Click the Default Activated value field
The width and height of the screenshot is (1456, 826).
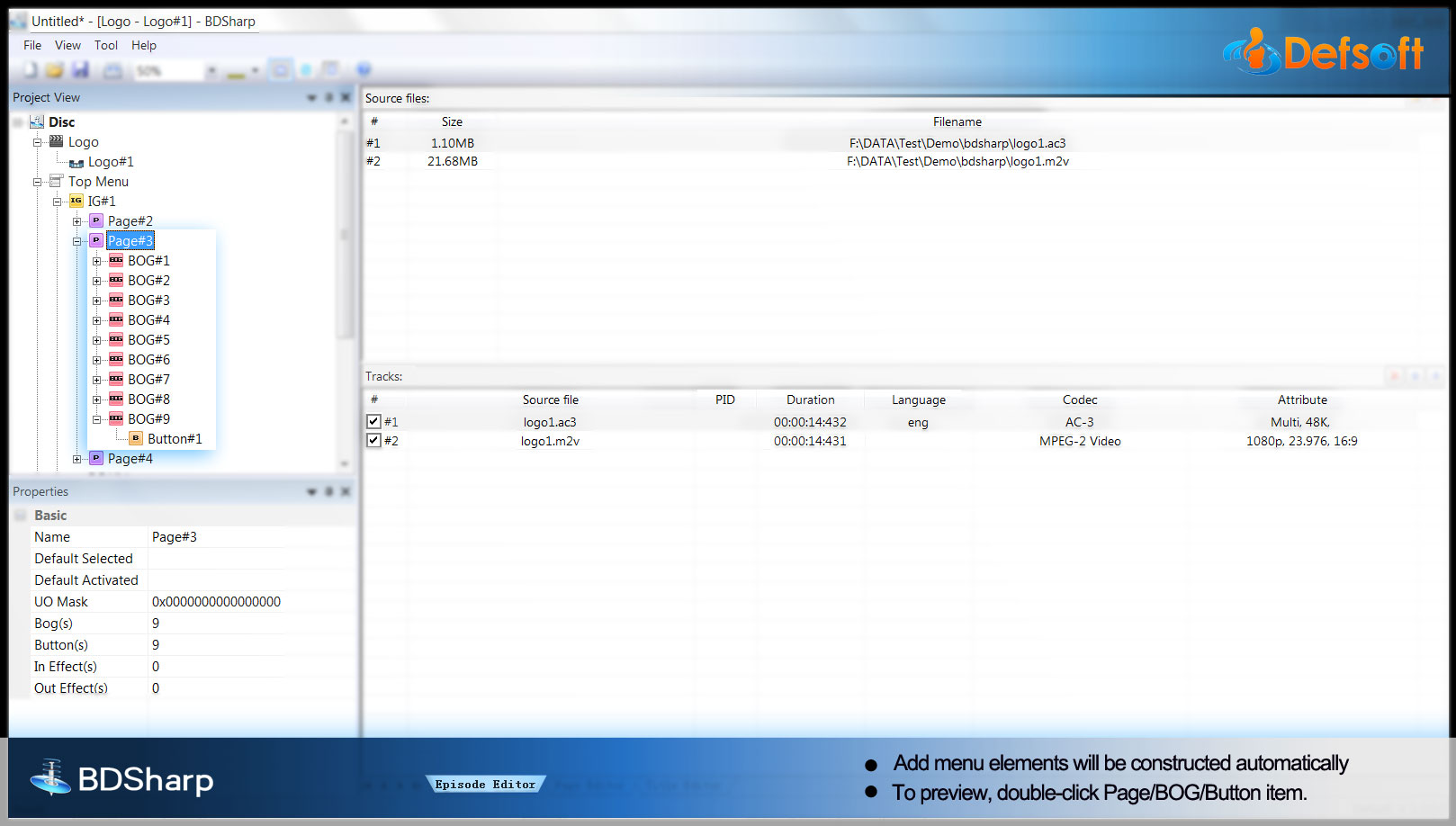[x=216, y=580]
